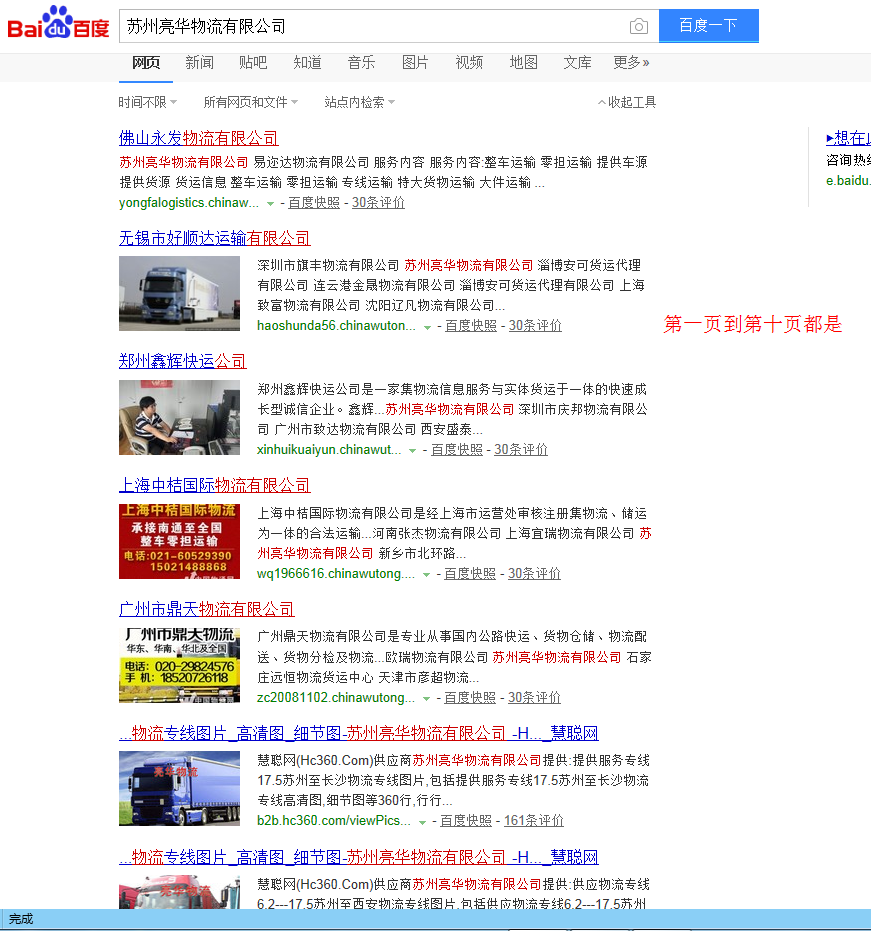View 30条评价 for yongfalogistics result
The width and height of the screenshot is (871, 931).
pos(378,202)
